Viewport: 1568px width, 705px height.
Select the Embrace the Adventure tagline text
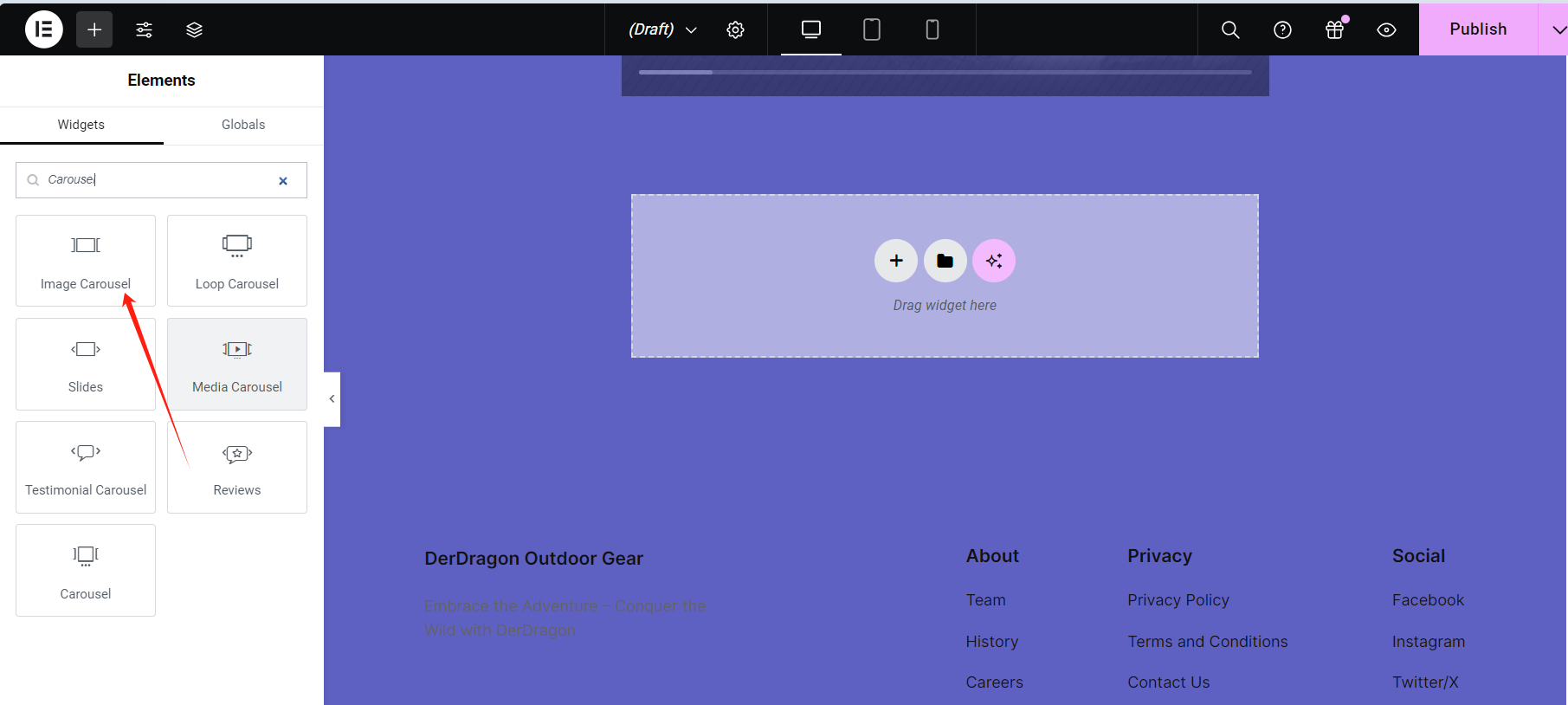(565, 618)
